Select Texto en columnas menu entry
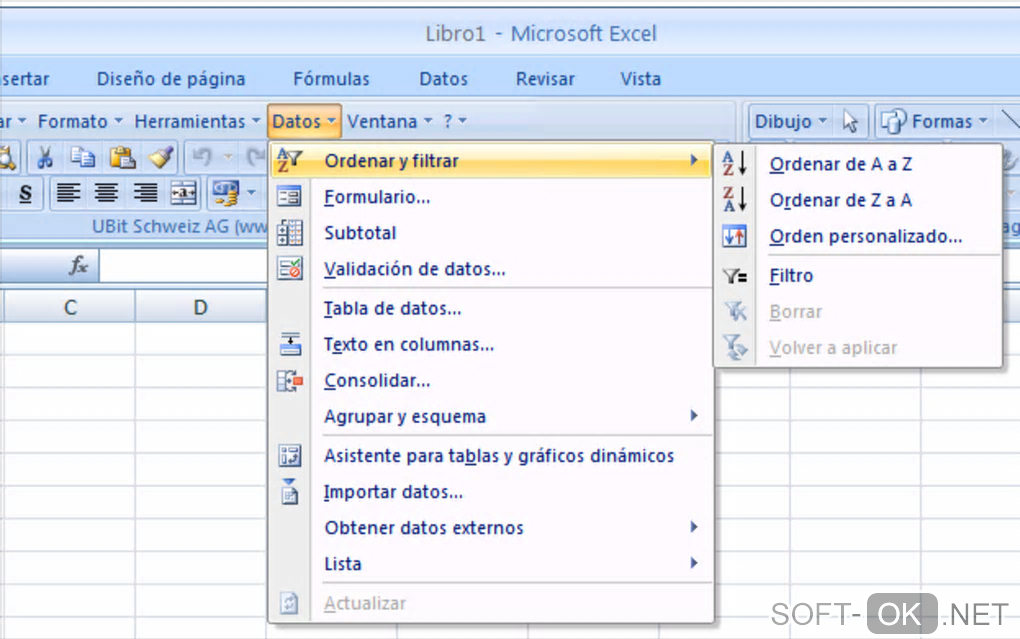 tap(408, 345)
